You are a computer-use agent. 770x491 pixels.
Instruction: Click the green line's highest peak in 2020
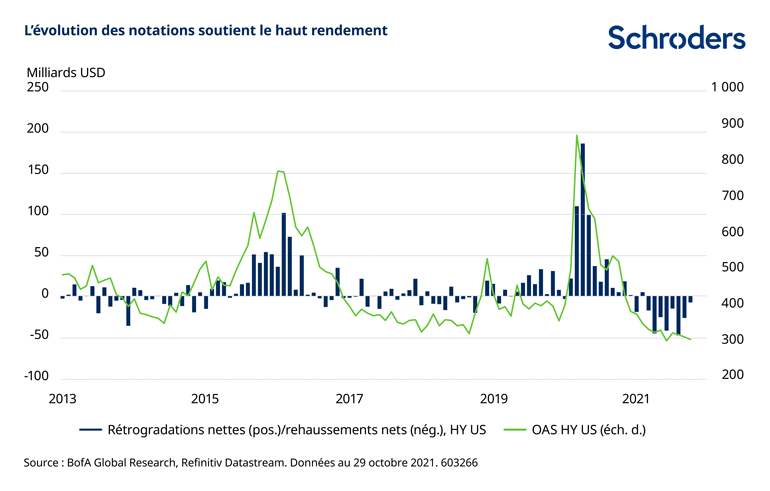point(577,136)
